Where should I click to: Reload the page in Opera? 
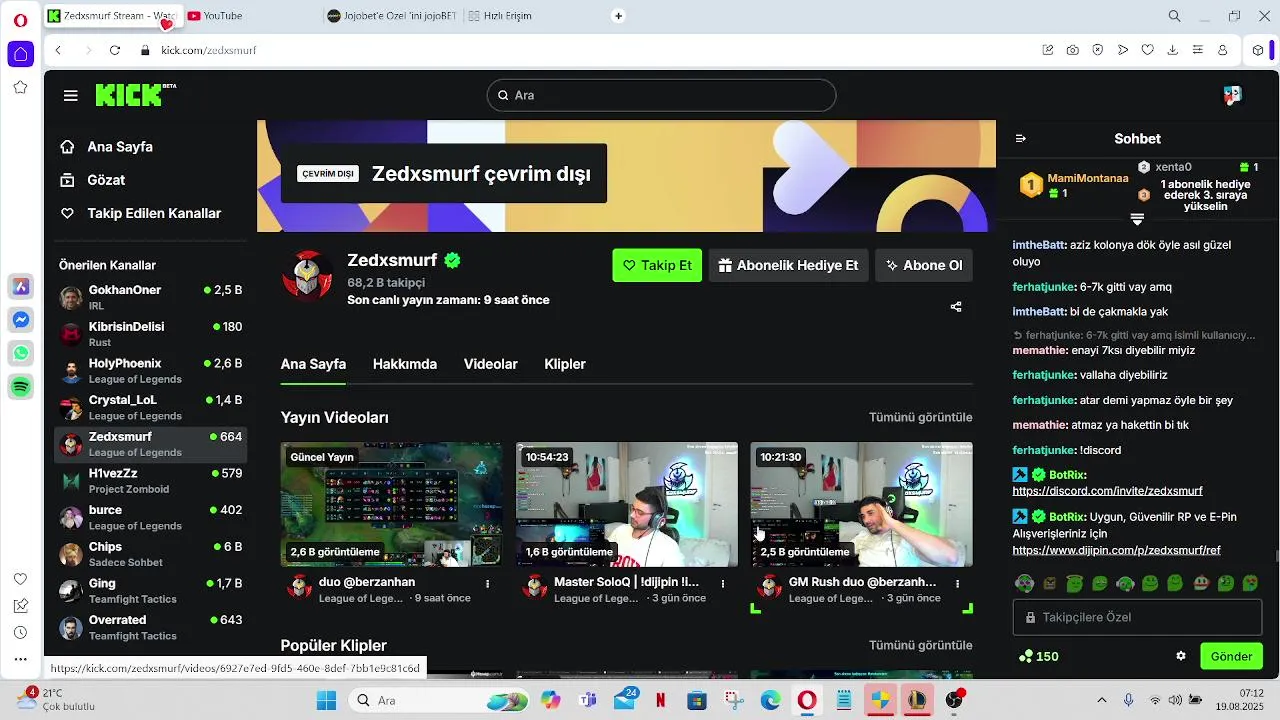tap(115, 50)
